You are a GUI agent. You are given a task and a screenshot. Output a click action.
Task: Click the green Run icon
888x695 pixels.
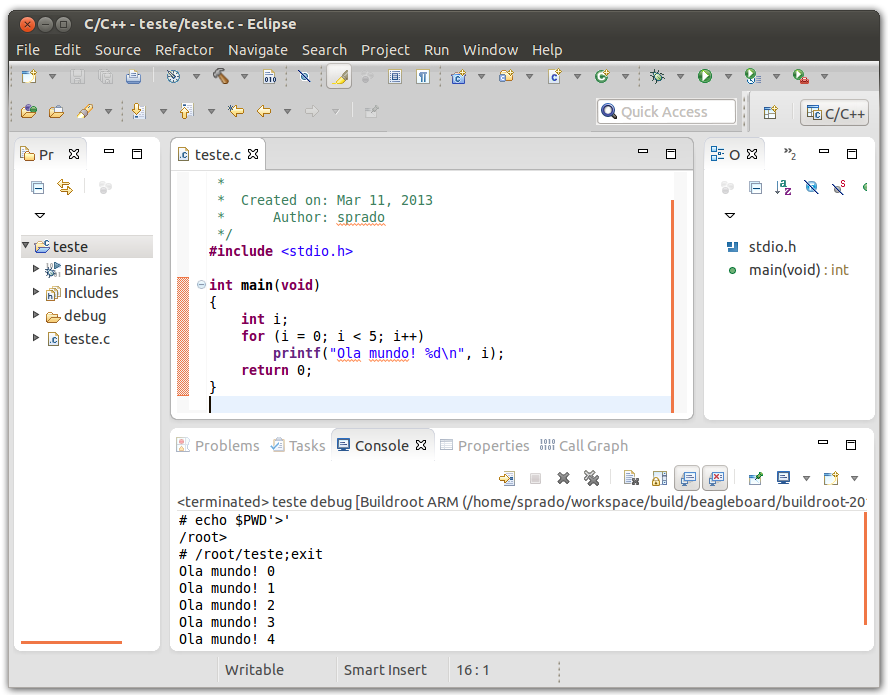point(705,76)
